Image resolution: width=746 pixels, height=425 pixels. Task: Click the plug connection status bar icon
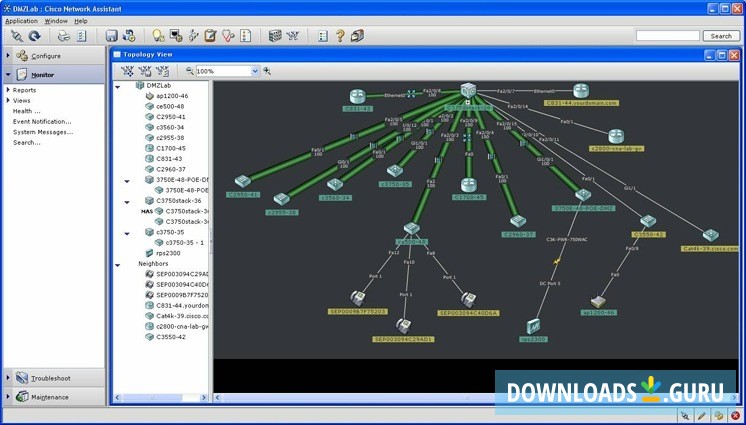685,415
